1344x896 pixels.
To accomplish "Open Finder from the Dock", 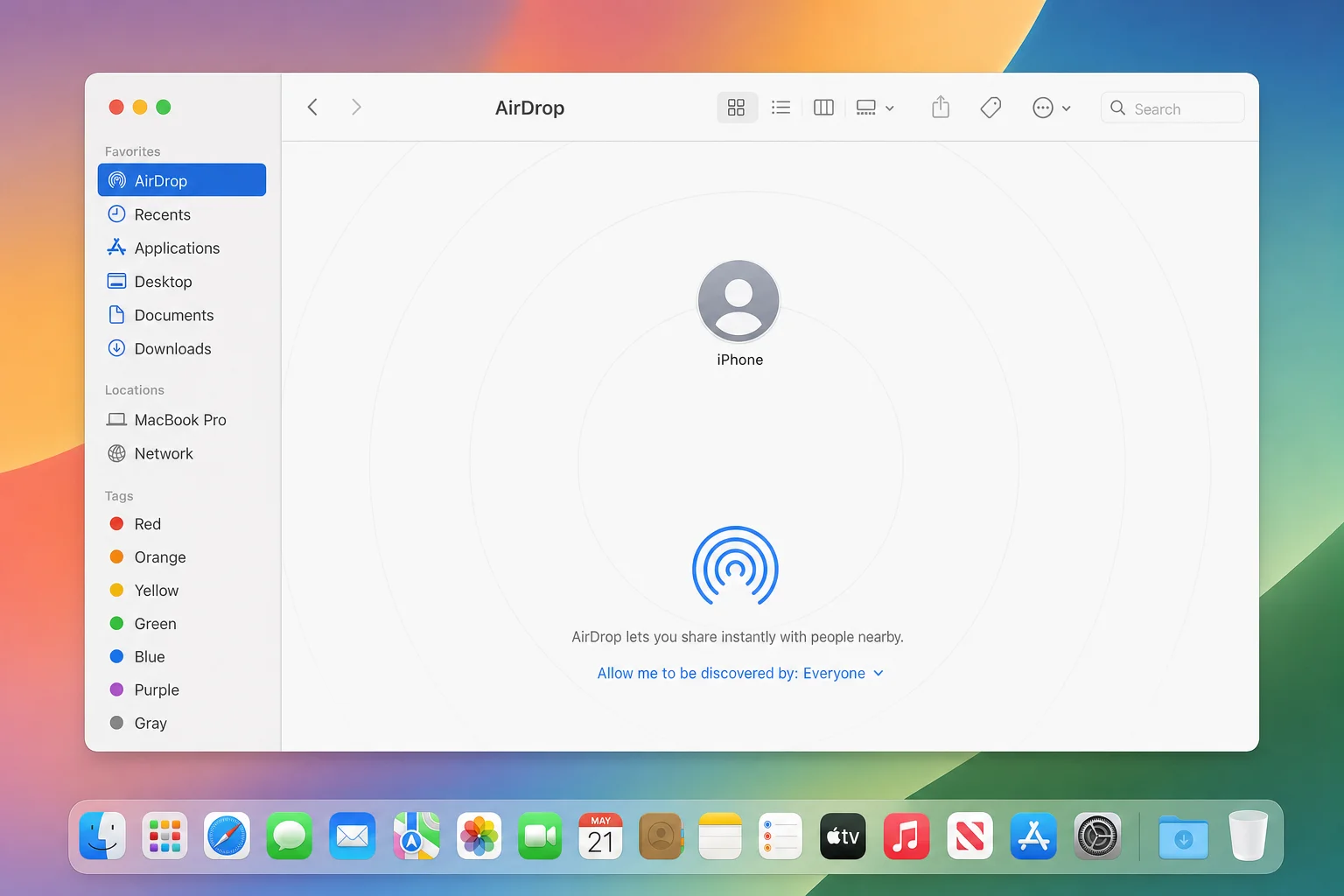I will tap(102, 836).
